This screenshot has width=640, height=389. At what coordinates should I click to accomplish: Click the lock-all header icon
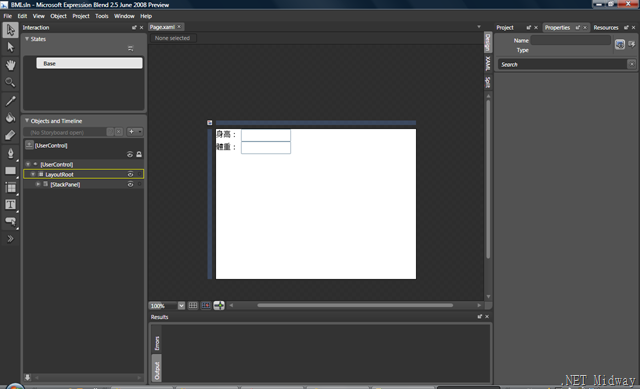[x=139, y=154]
